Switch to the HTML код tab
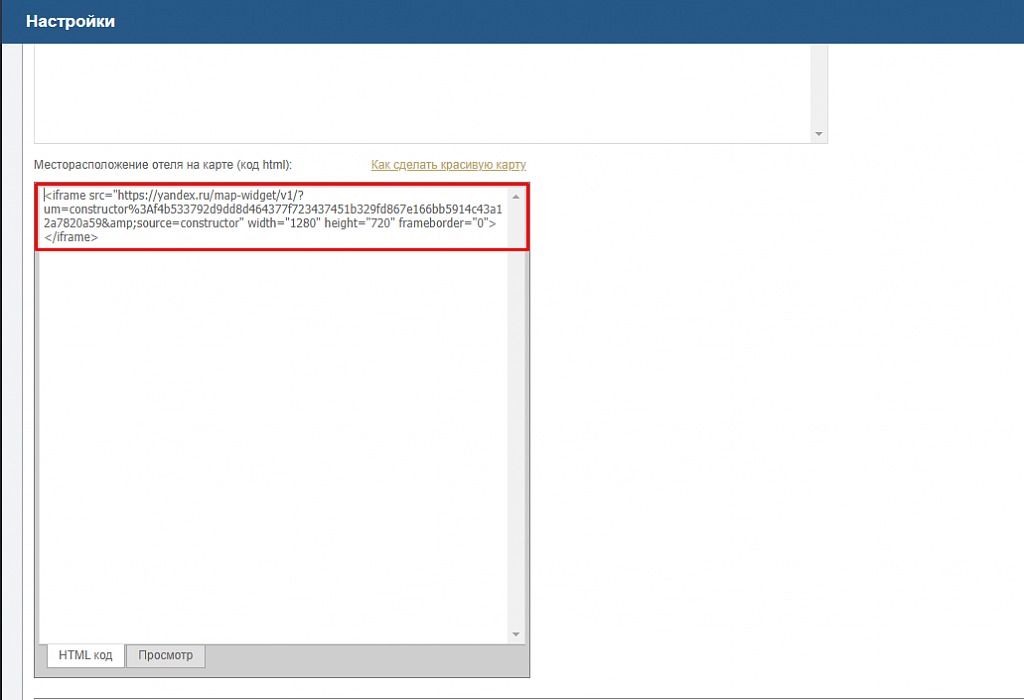 86,655
